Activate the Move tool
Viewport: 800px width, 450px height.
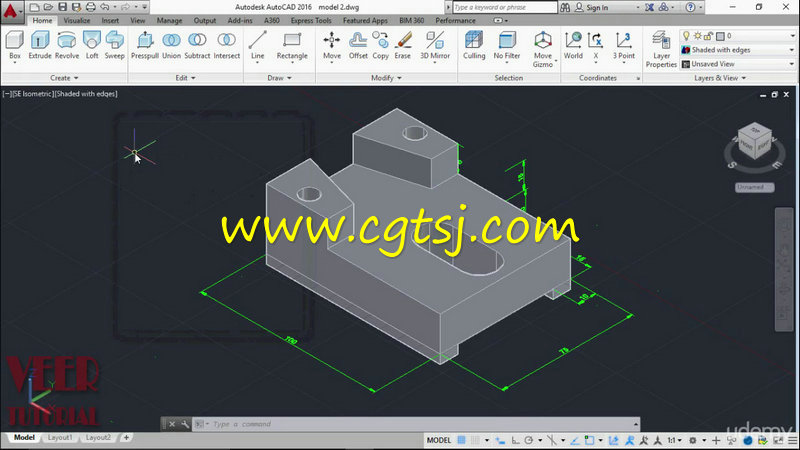pos(332,45)
